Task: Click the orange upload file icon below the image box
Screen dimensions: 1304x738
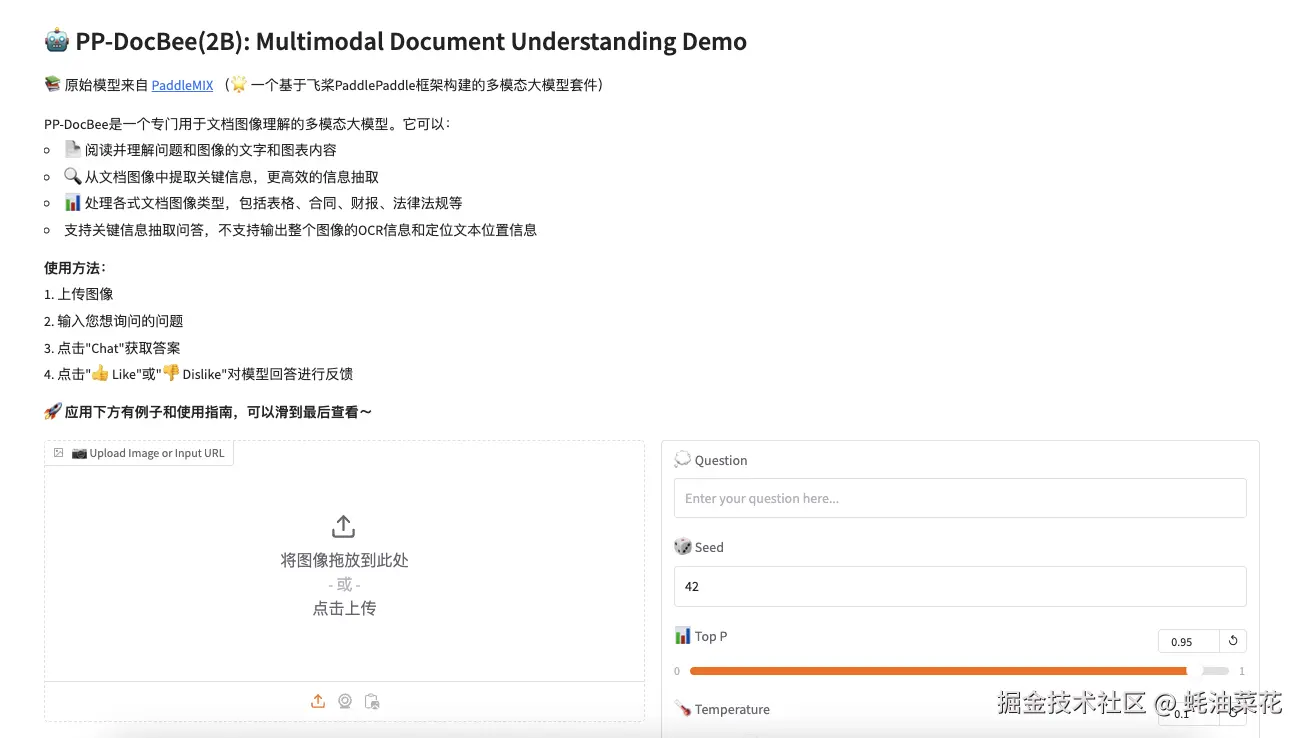Action: [318, 701]
